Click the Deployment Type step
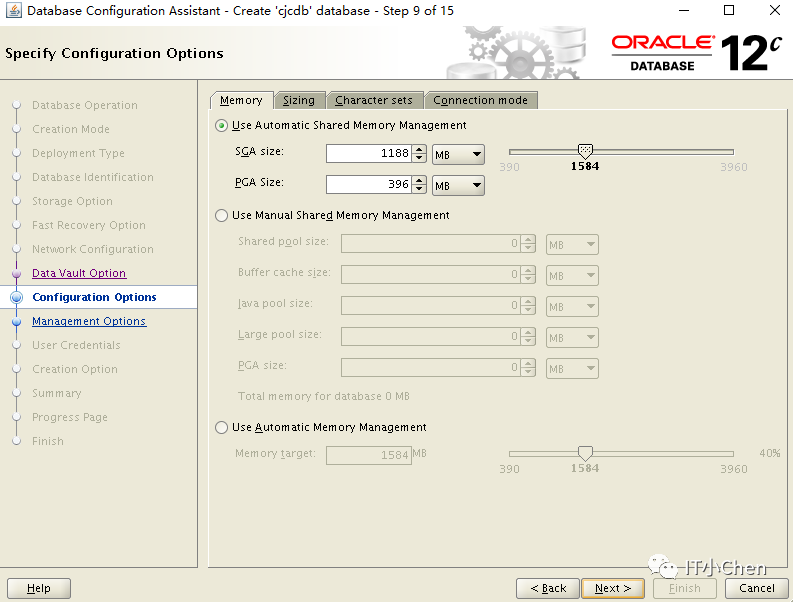Image resolution: width=793 pixels, height=602 pixels. tap(78, 153)
